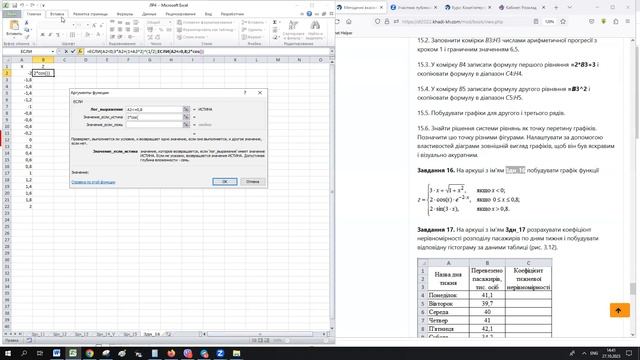The width and height of the screenshot is (640, 360).
Task: Click the Excel zoom slider in status bar
Action: tap(288, 340)
